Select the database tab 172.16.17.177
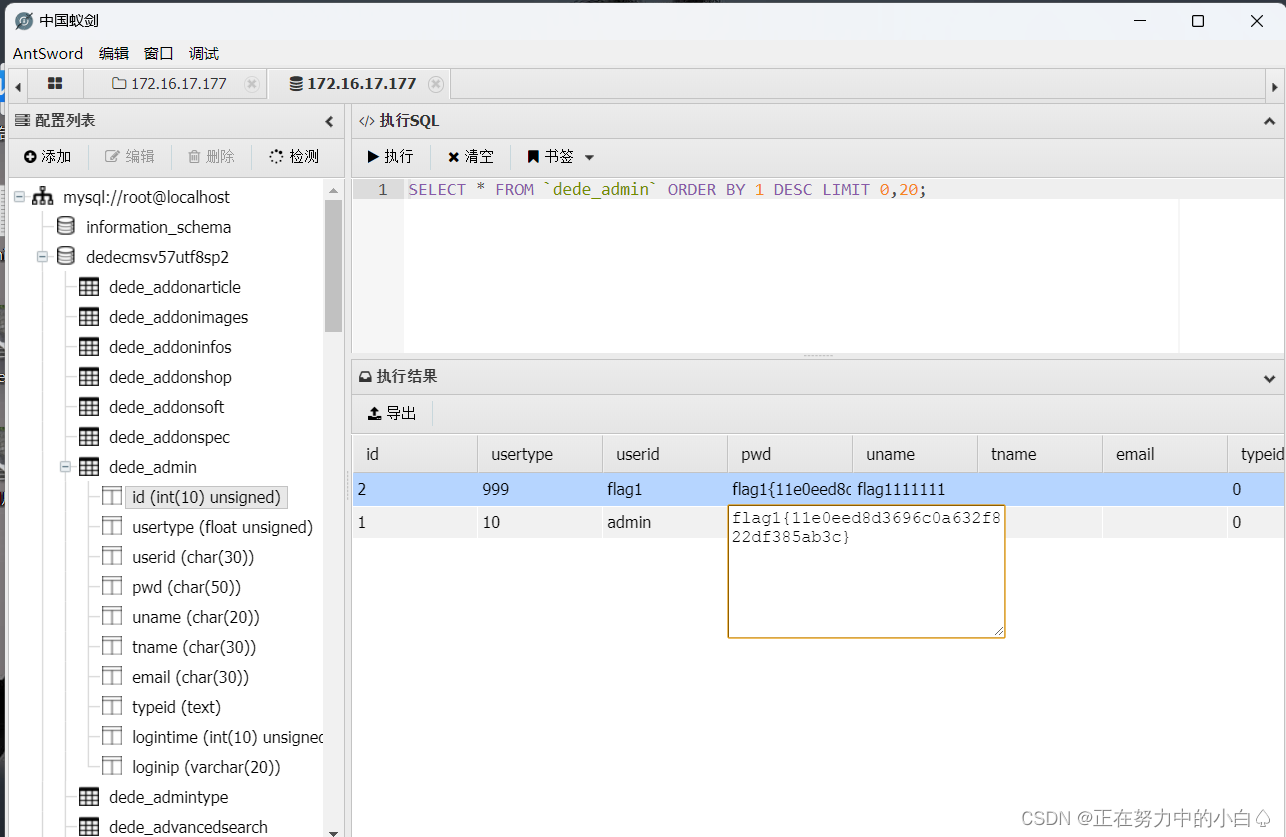Image resolution: width=1286 pixels, height=837 pixels. pyautogui.click(x=352, y=84)
